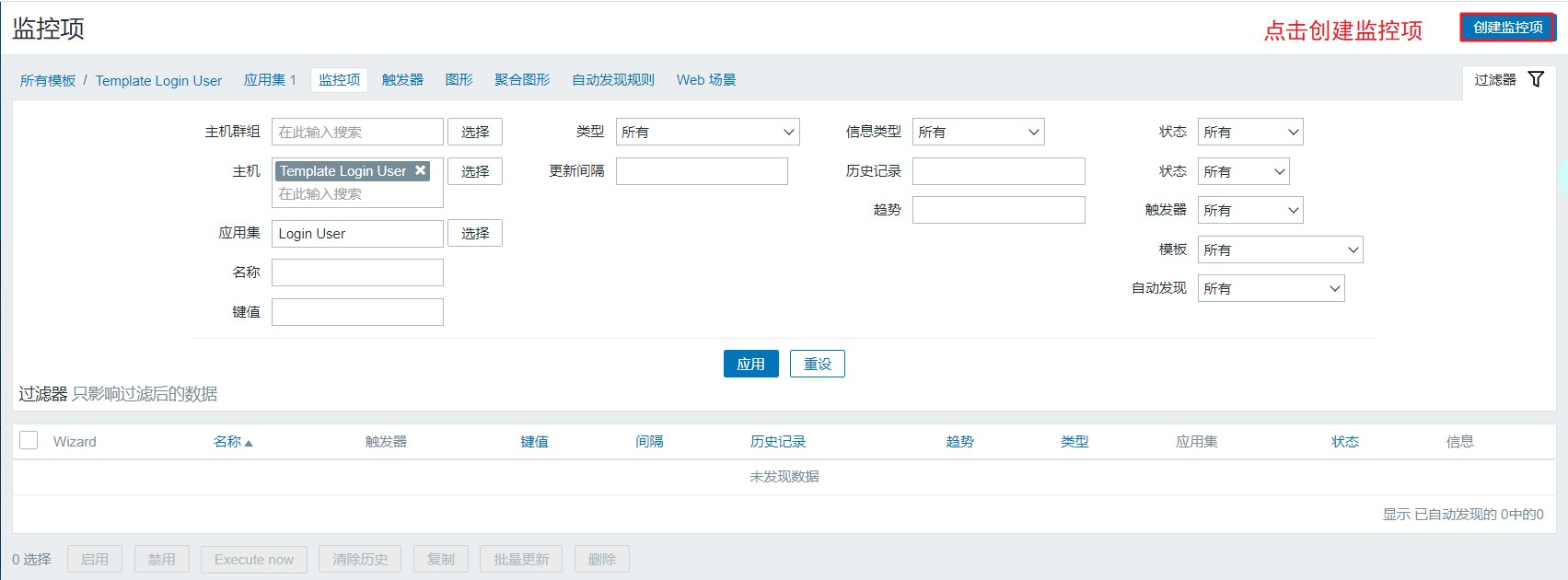Click the 应用集 field containing Login User
This screenshot has height=580, width=1568.
[357, 233]
